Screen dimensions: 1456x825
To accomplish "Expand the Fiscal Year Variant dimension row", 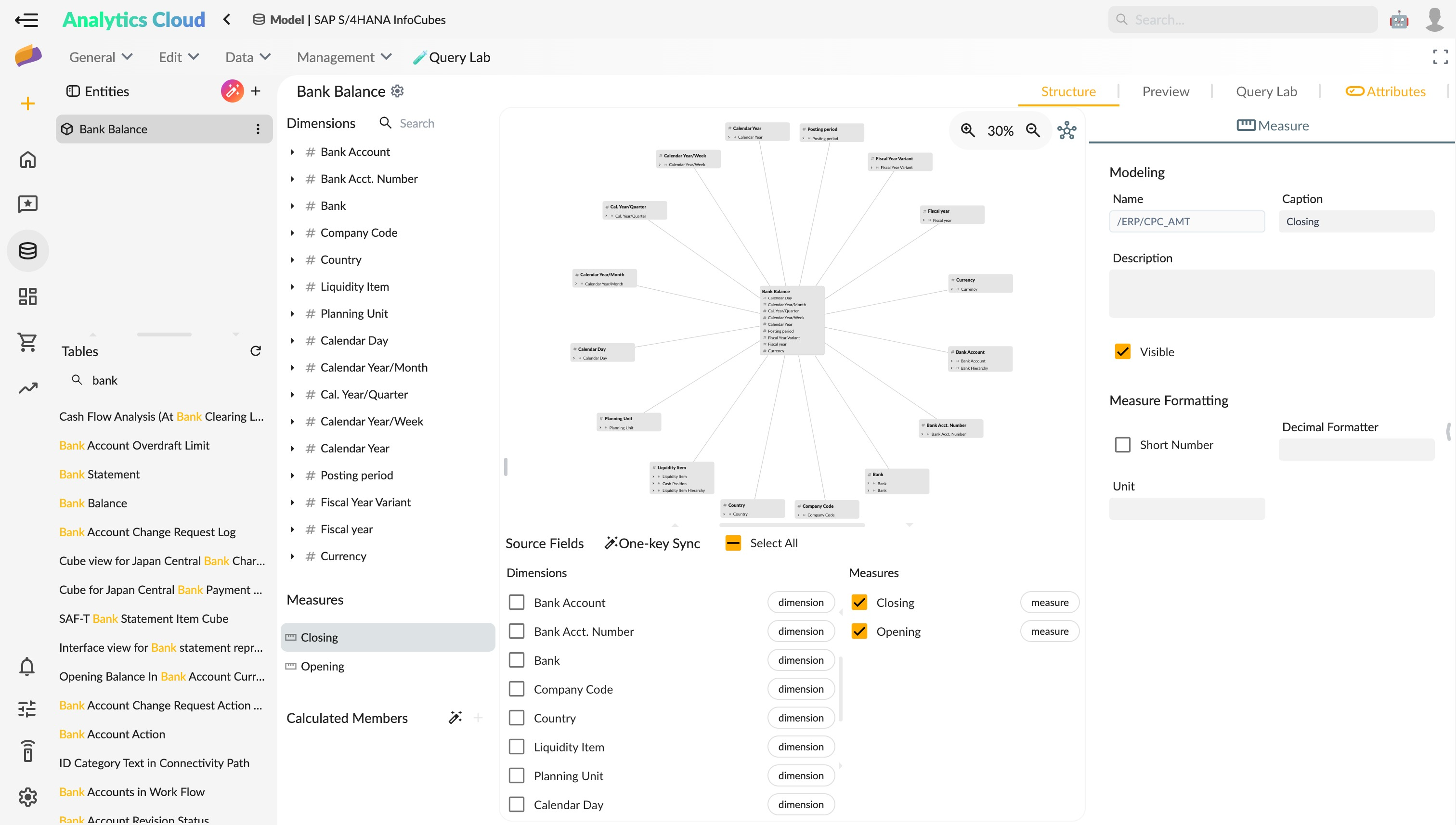I will pyautogui.click(x=292, y=502).
